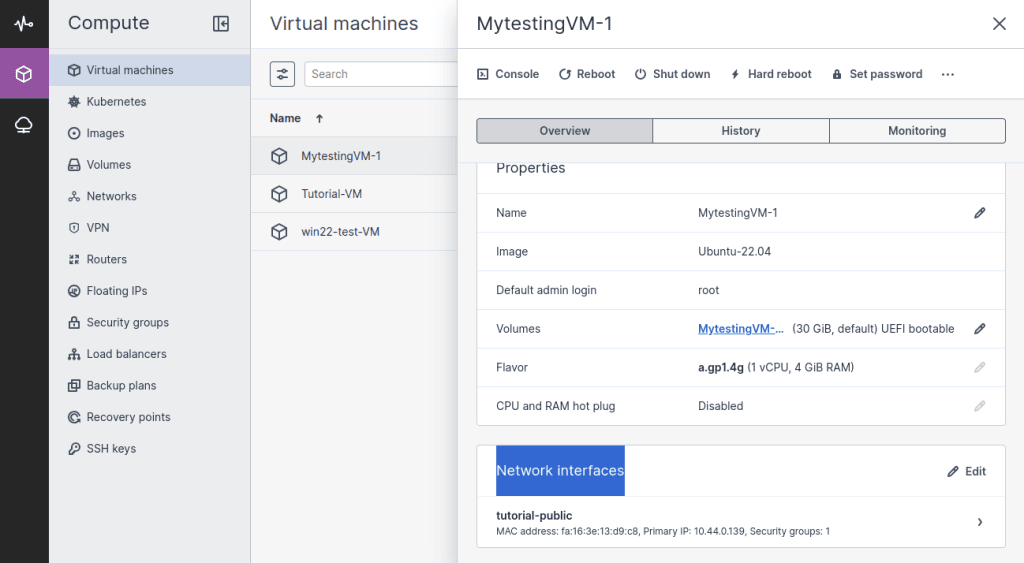Open Images section
The width and height of the screenshot is (1024, 563).
coord(150,133)
